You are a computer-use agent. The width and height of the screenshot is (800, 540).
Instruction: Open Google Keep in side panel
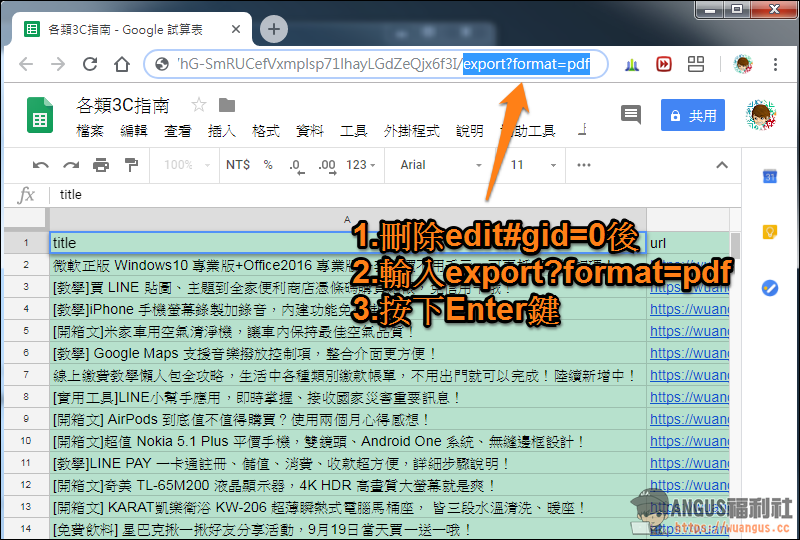(x=770, y=232)
